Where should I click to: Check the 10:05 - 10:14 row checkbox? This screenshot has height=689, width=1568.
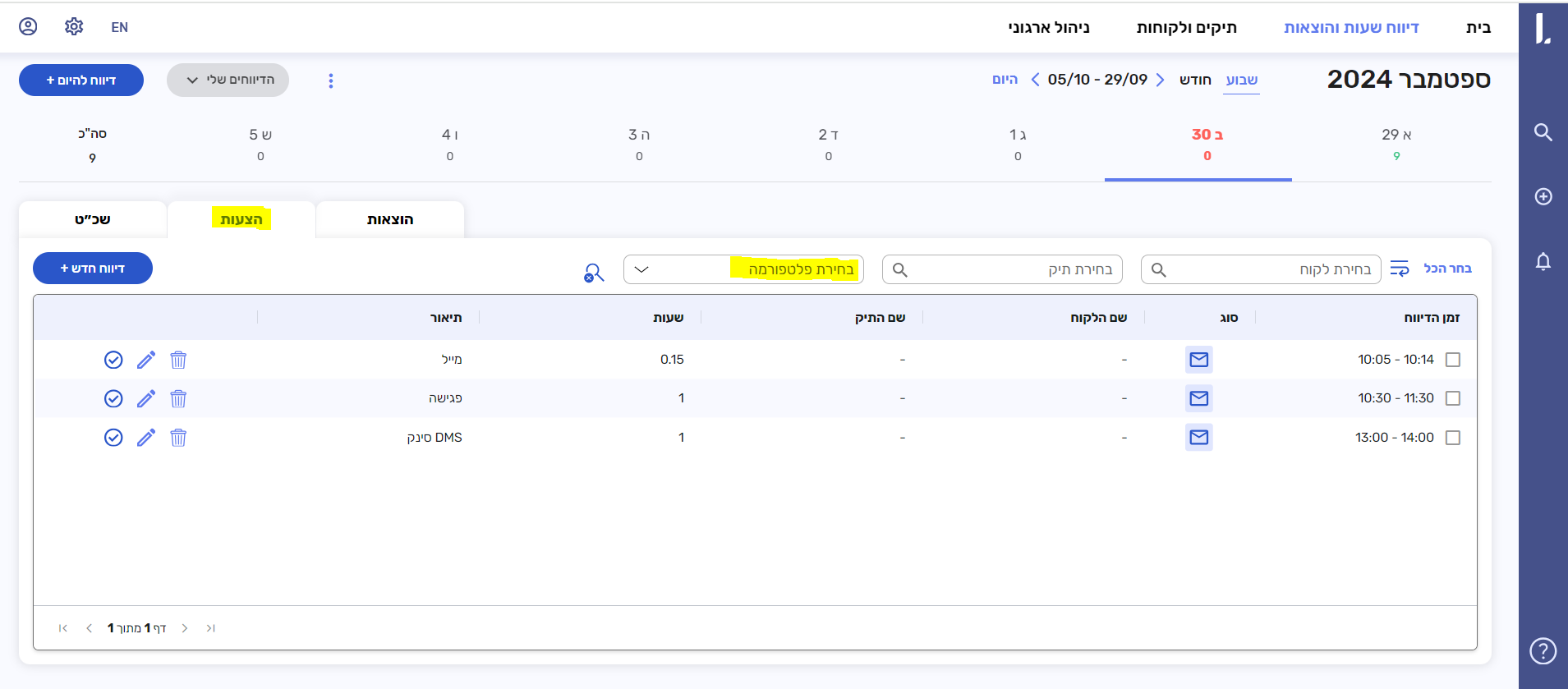1452,360
